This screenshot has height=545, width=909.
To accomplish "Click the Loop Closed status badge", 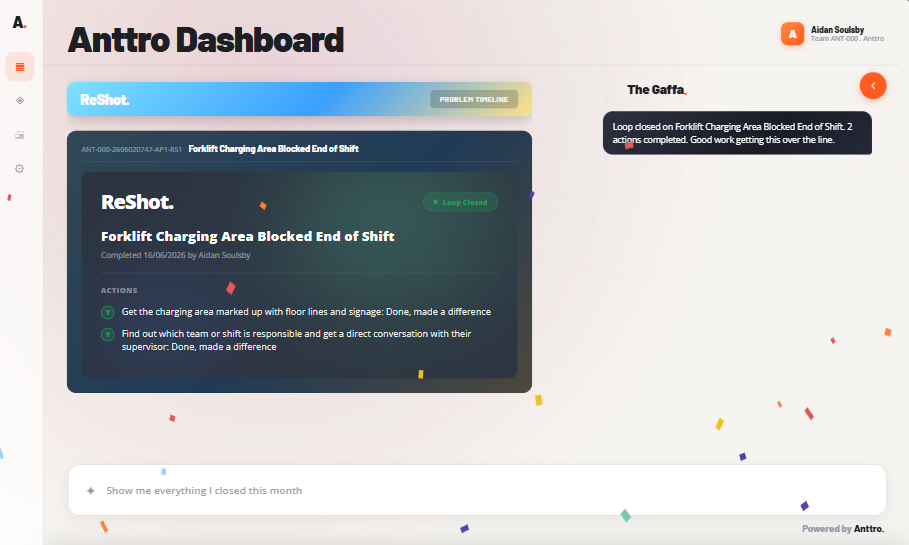I will click(460, 202).
